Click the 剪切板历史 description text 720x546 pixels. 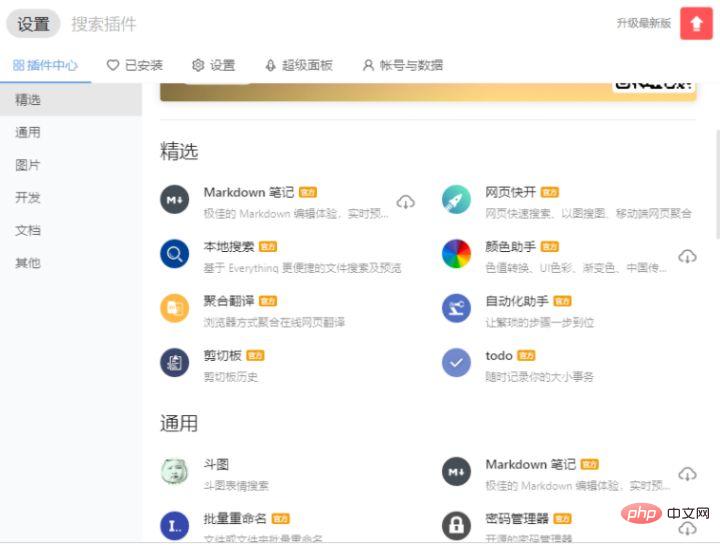231,377
